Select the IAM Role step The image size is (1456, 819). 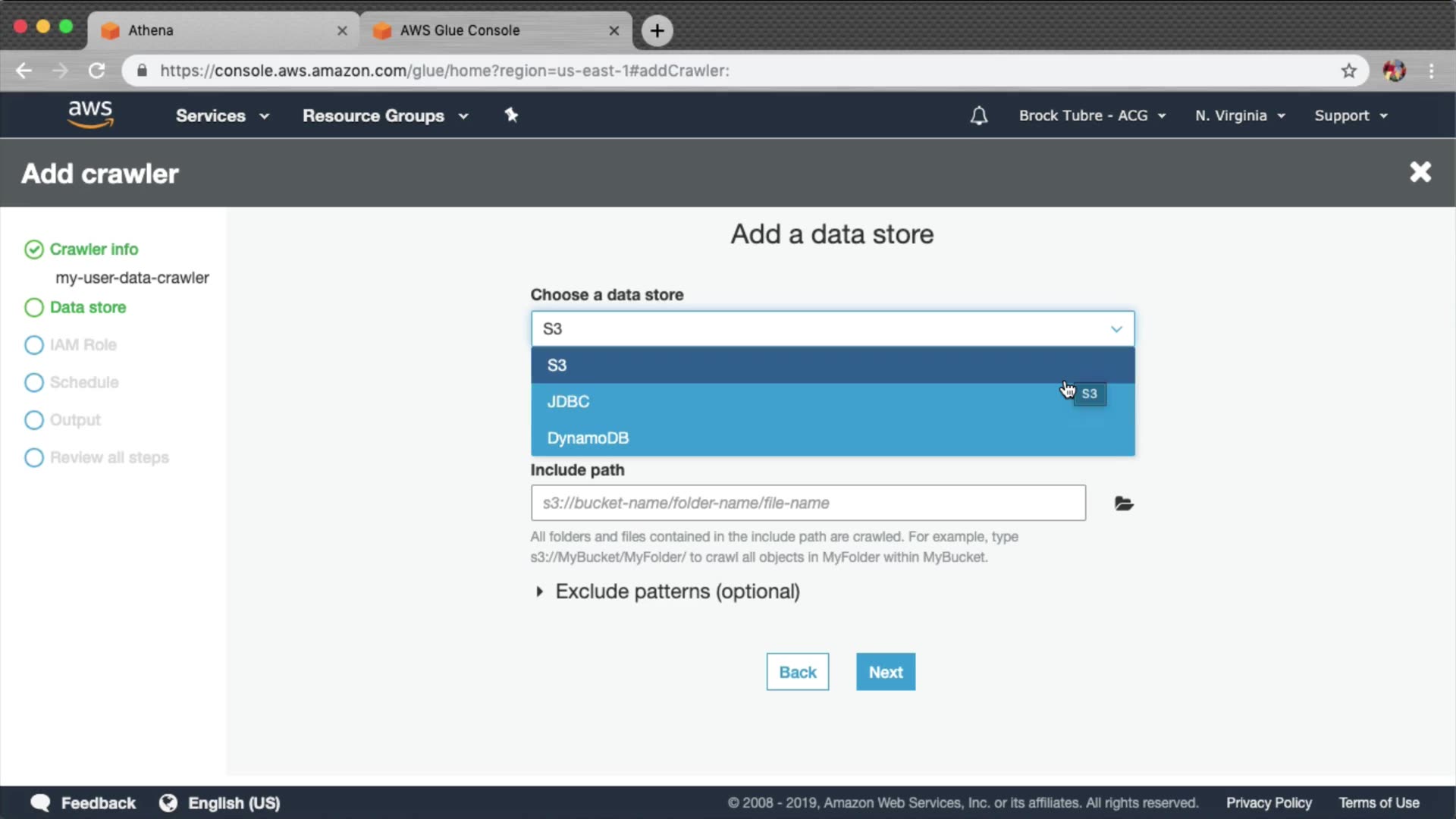coord(83,345)
